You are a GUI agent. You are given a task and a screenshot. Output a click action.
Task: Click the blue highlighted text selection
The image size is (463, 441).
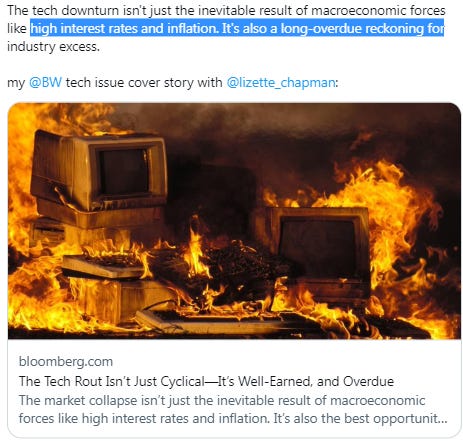pos(237,28)
